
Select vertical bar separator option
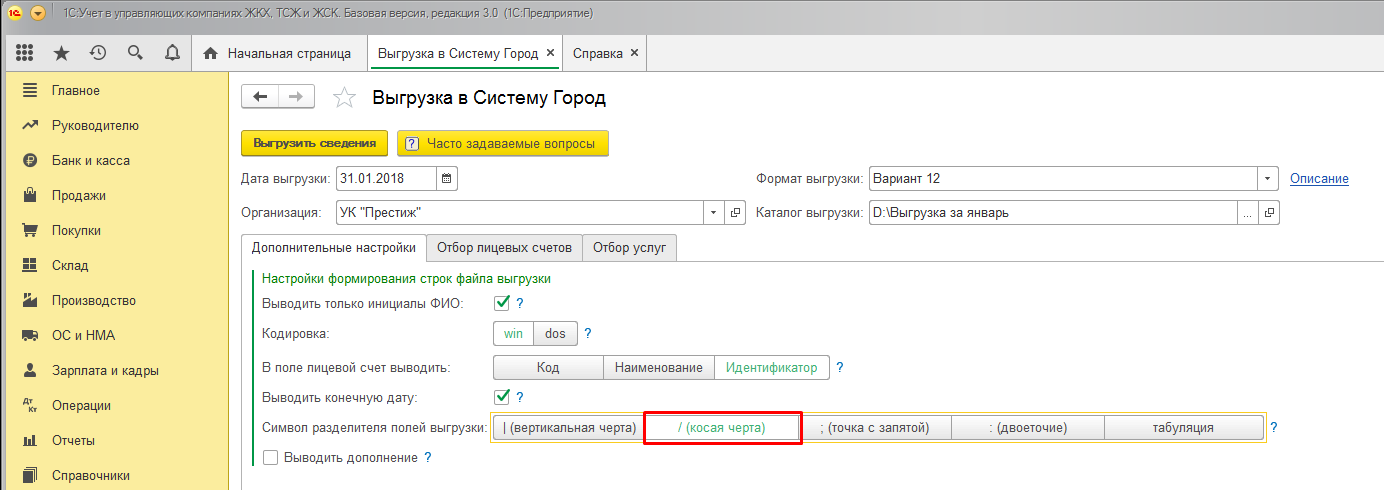pyautogui.click(x=569, y=428)
